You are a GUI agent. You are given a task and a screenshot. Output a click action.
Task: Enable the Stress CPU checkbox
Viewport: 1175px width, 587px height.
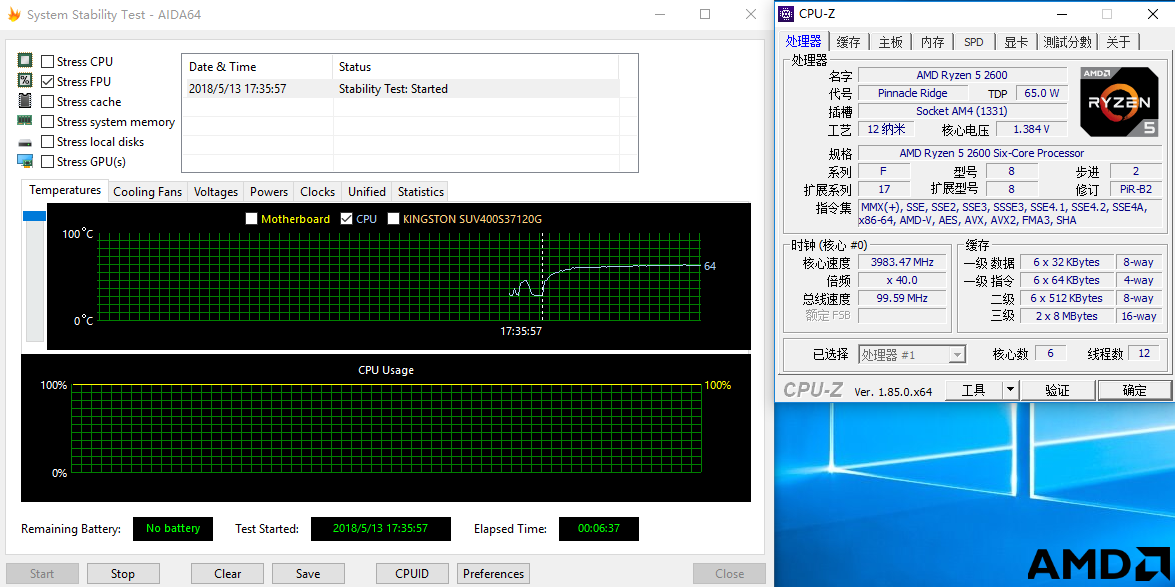47,61
